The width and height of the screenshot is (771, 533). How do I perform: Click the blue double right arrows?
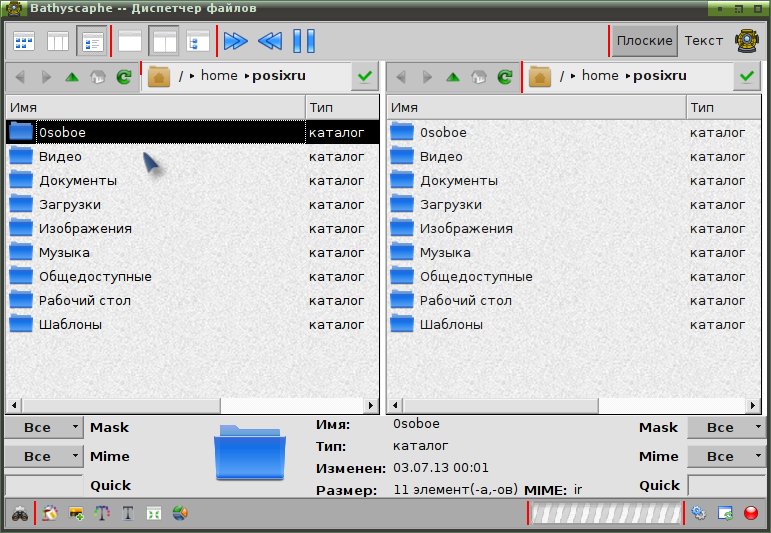click(236, 41)
